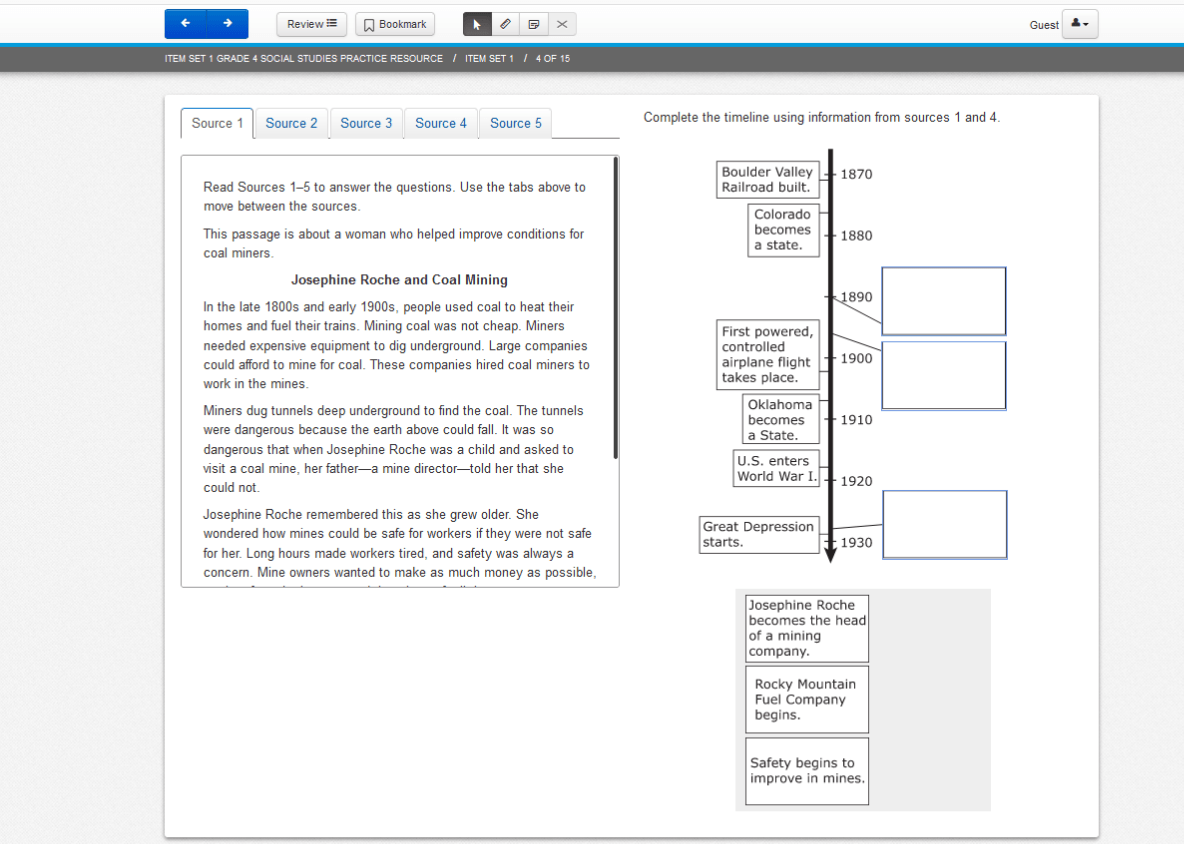
Task: Select the sticky note tool
Action: coord(534,24)
